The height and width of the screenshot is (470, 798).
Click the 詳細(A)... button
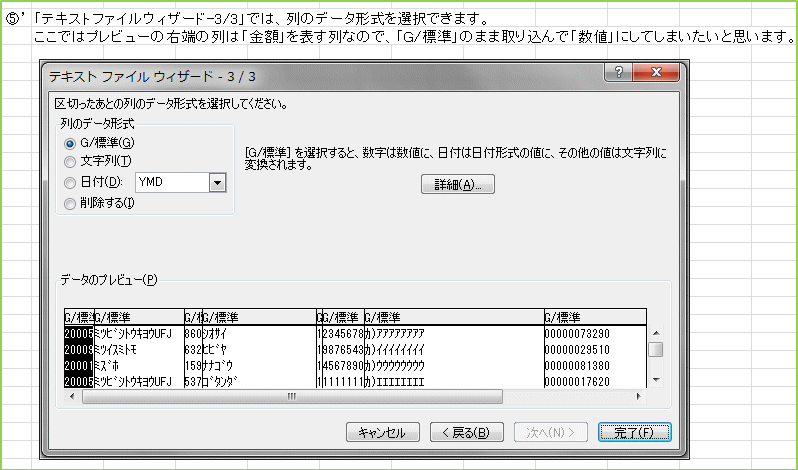click(458, 184)
